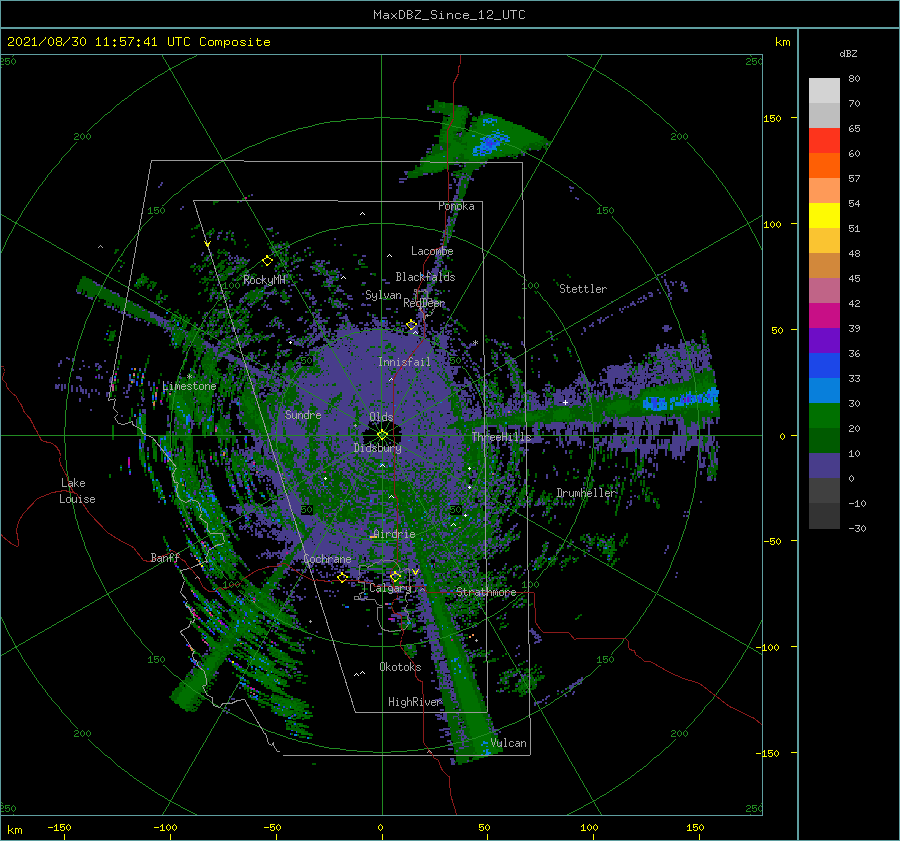900x841 pixels.
Task: Click the Airdrie map label
Action: click(394, 534)
